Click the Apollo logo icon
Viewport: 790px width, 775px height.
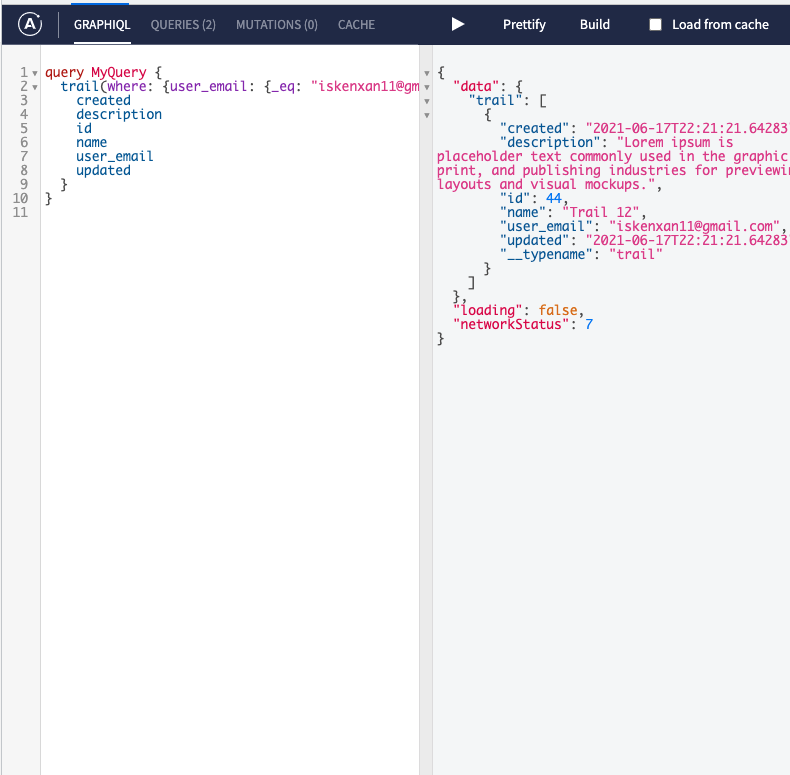coord(31,24)
